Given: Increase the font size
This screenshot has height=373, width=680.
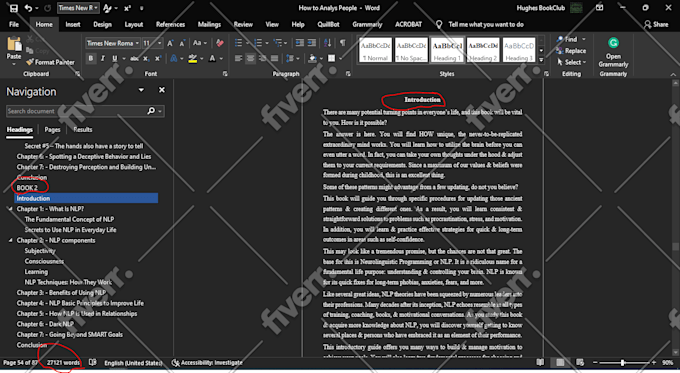Looking at the screenshot, I should [x=170, y=43].
